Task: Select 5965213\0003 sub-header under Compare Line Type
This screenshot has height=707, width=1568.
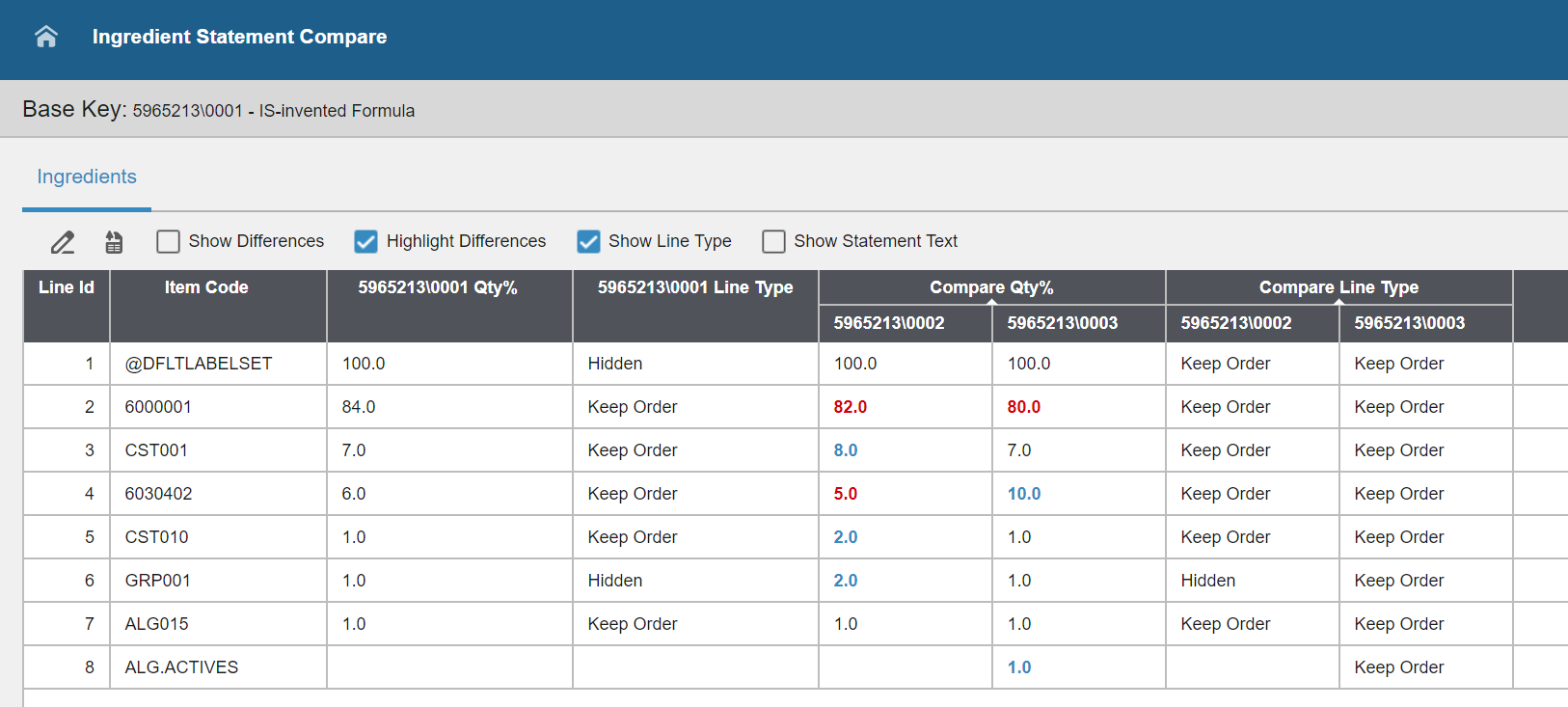Action: 1409,323
